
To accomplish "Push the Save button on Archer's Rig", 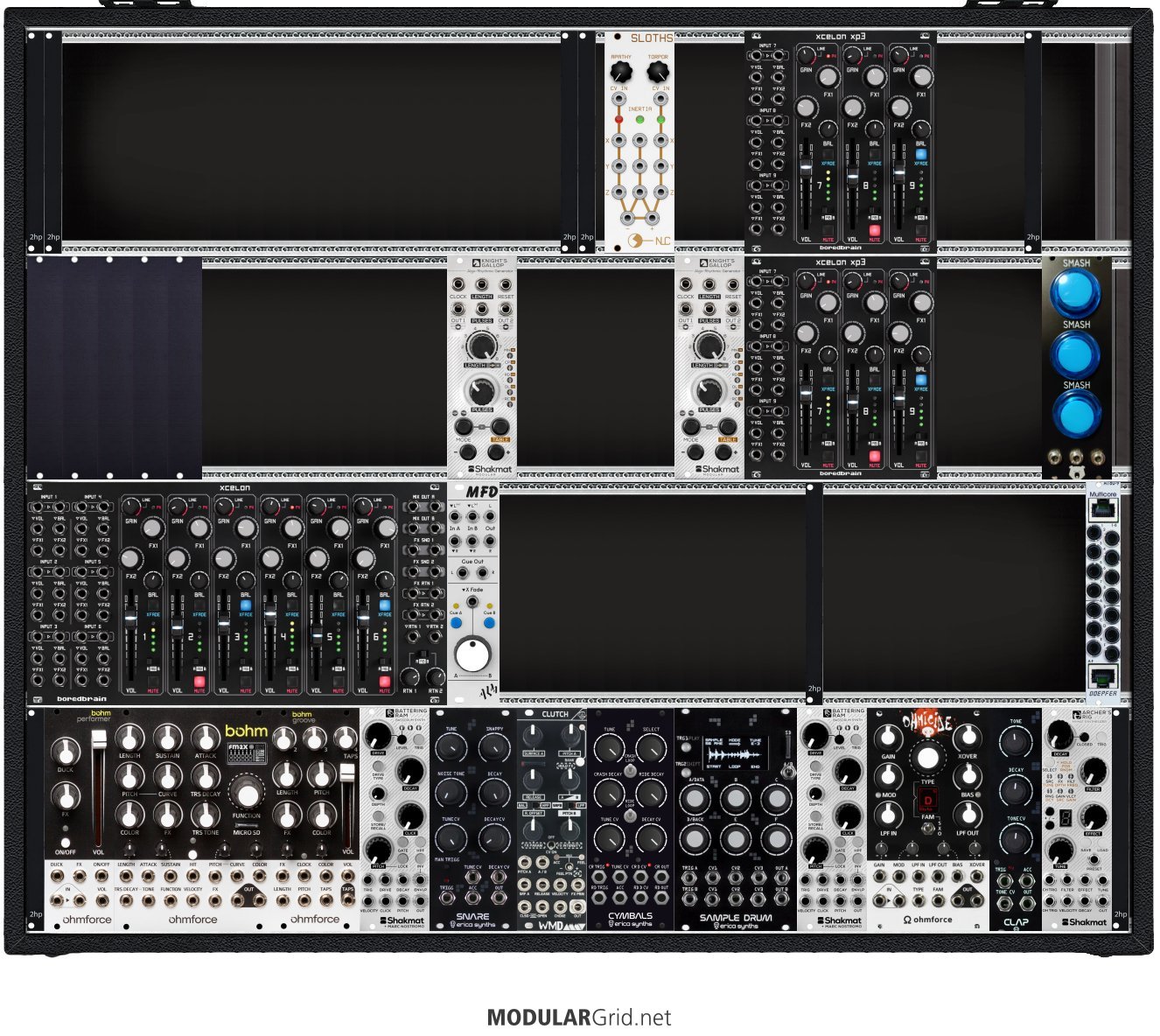I will 1086,844.
